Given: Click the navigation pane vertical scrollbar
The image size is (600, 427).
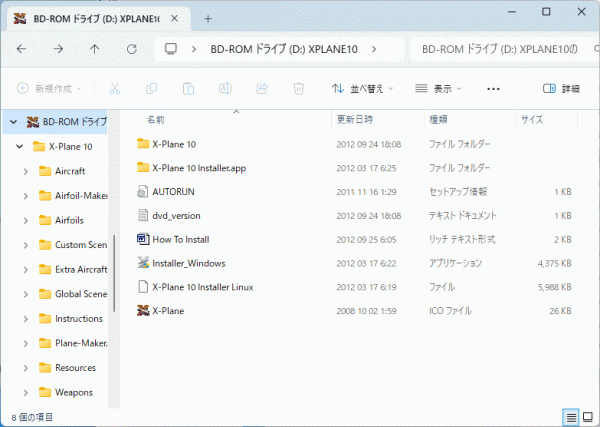Looking at the screenshot, I should pyautogui.click(x=114, y=273).
